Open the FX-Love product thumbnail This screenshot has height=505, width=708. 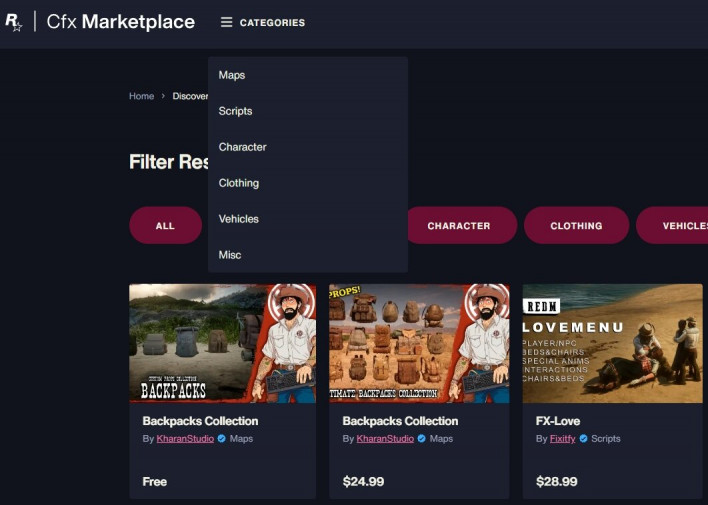click(612, 343)
